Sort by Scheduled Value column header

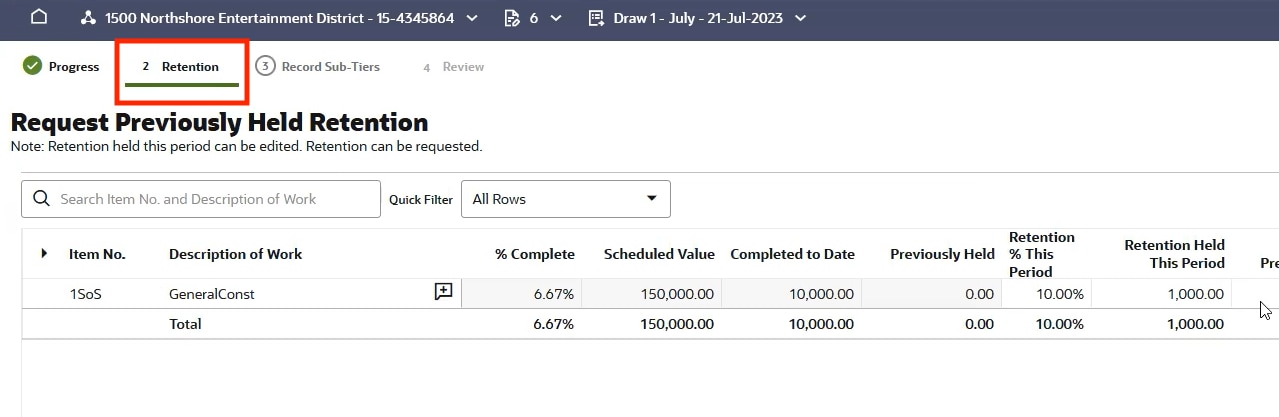point(659,254)
